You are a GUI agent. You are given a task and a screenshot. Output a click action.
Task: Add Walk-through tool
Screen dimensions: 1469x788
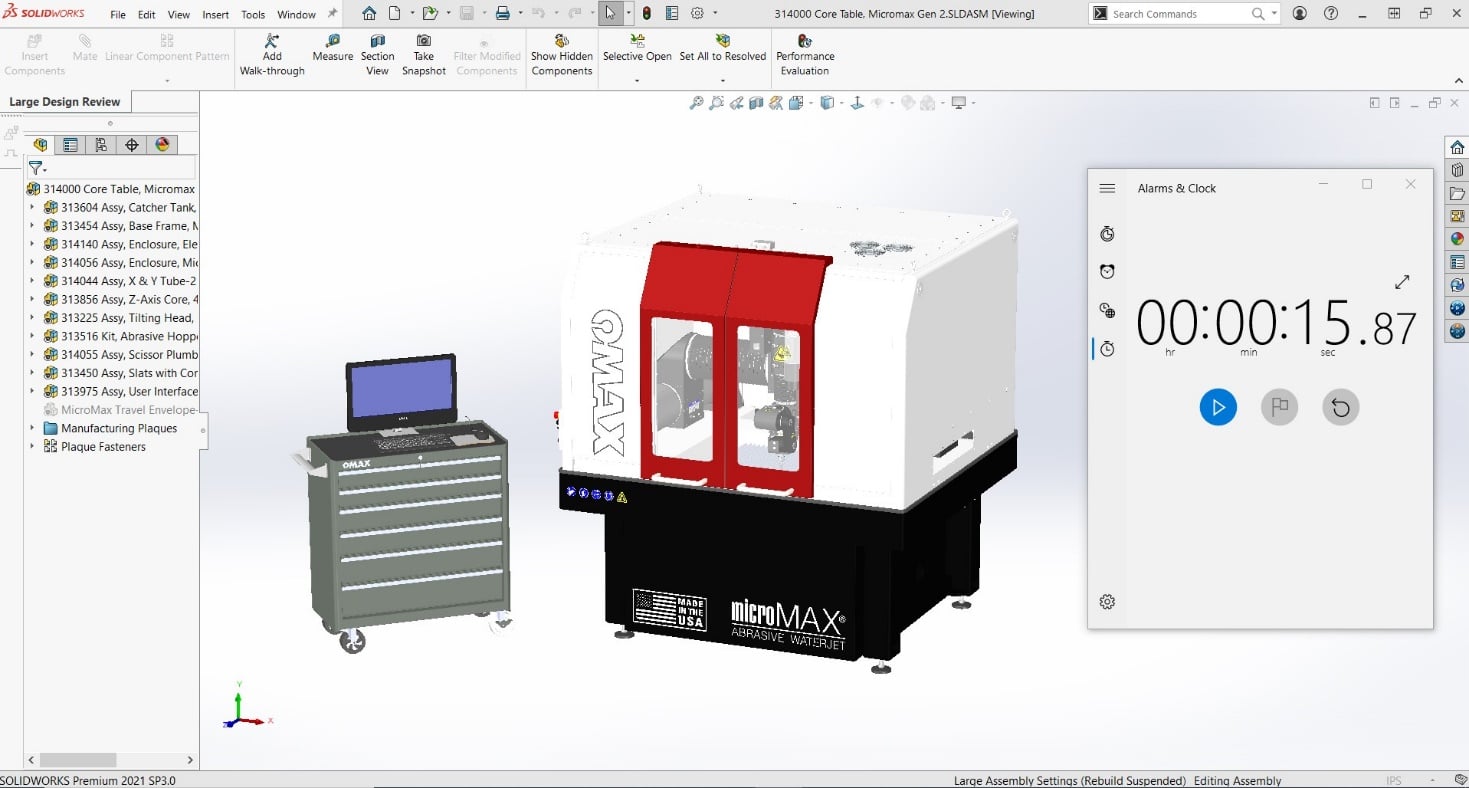[272, 55]
